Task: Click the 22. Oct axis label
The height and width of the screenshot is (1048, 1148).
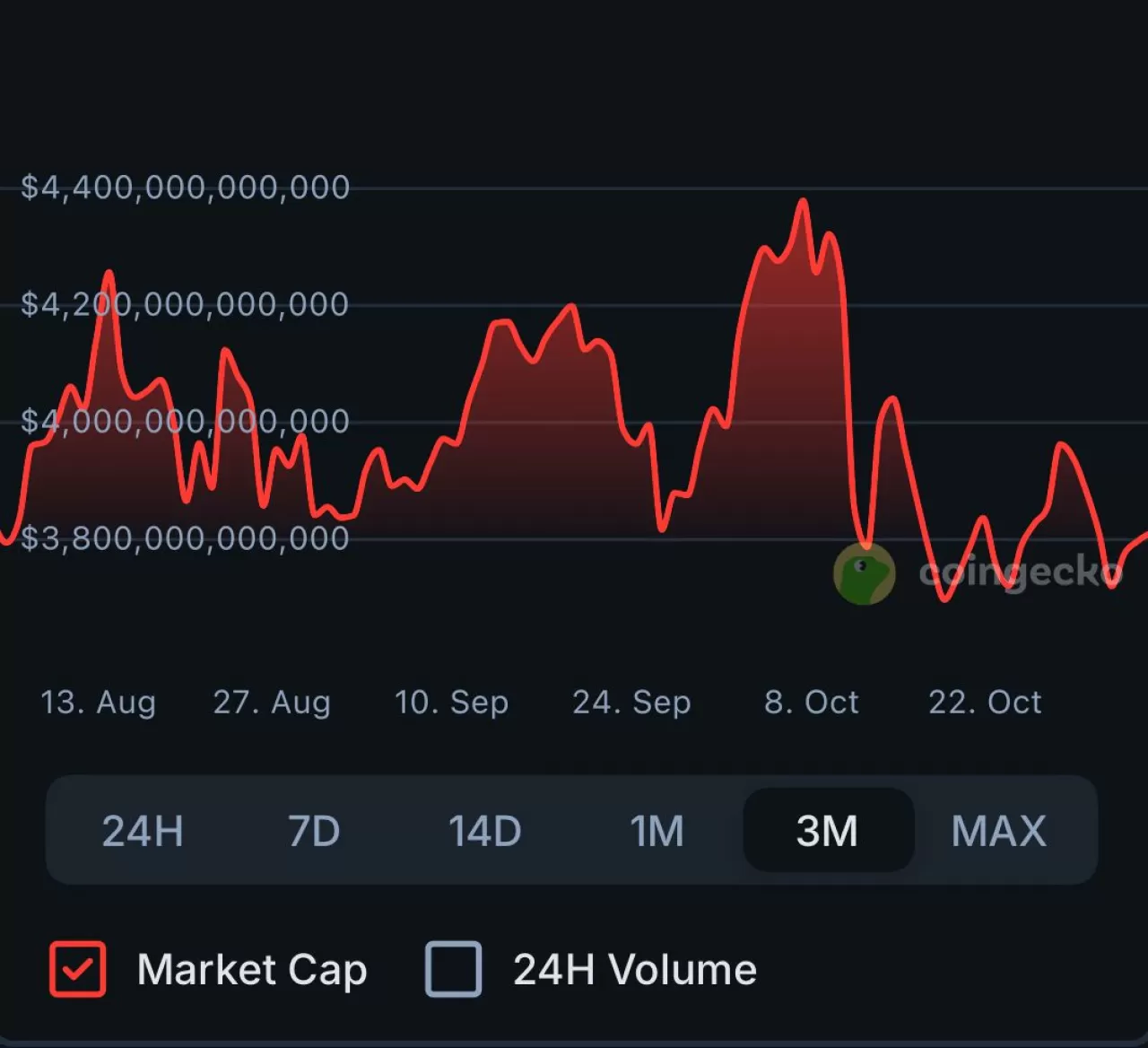Action: (985, 703)
